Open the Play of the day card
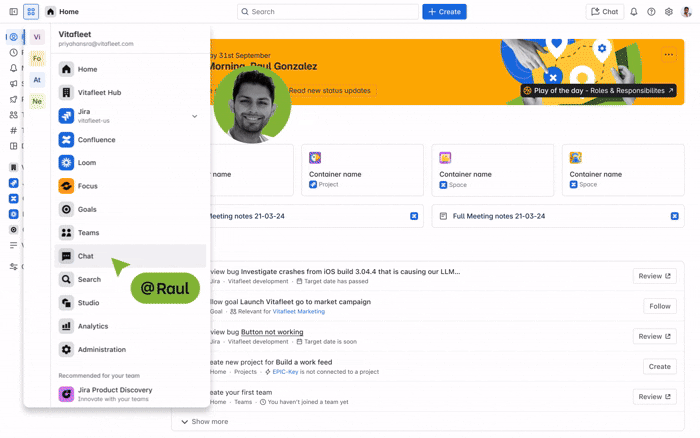700x438 pixels. pos(598,91)
